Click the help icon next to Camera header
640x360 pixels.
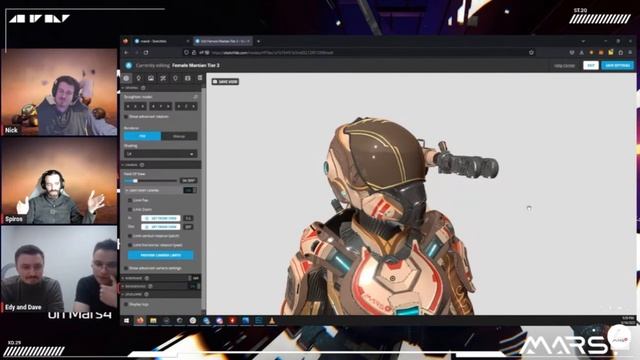(x=142, y=165)
